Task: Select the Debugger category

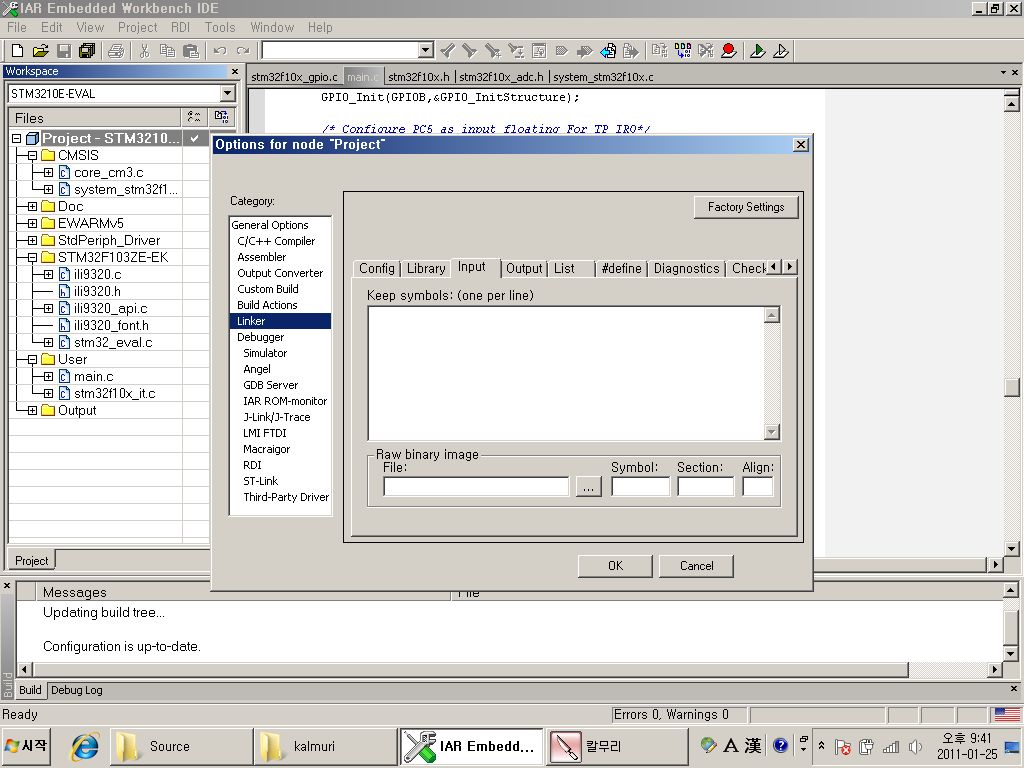Action: 261,337
